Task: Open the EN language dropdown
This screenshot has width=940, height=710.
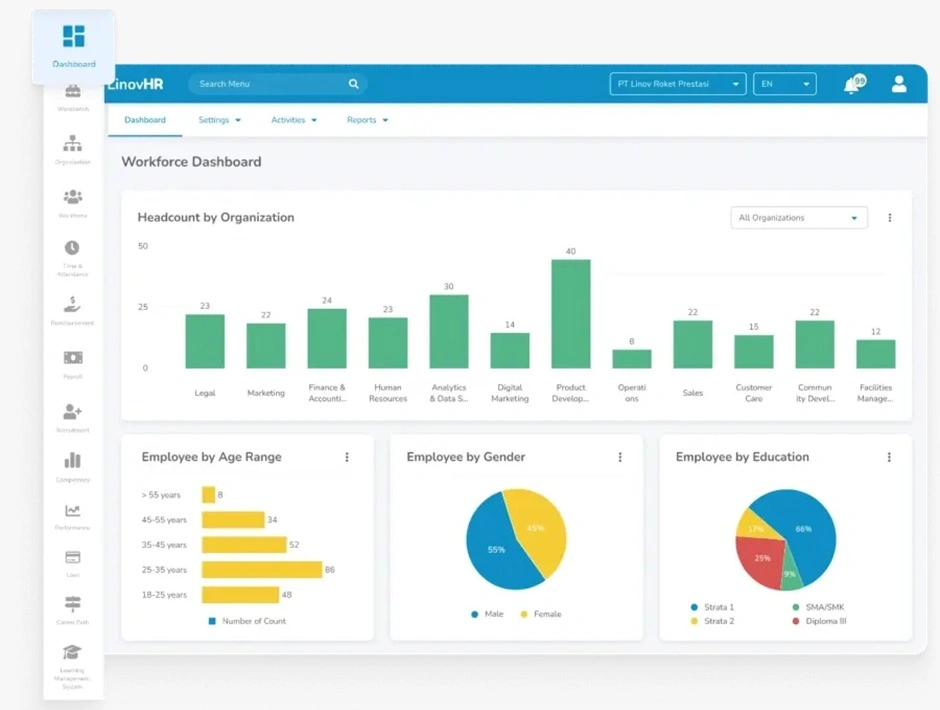Action: click(784, 84)
